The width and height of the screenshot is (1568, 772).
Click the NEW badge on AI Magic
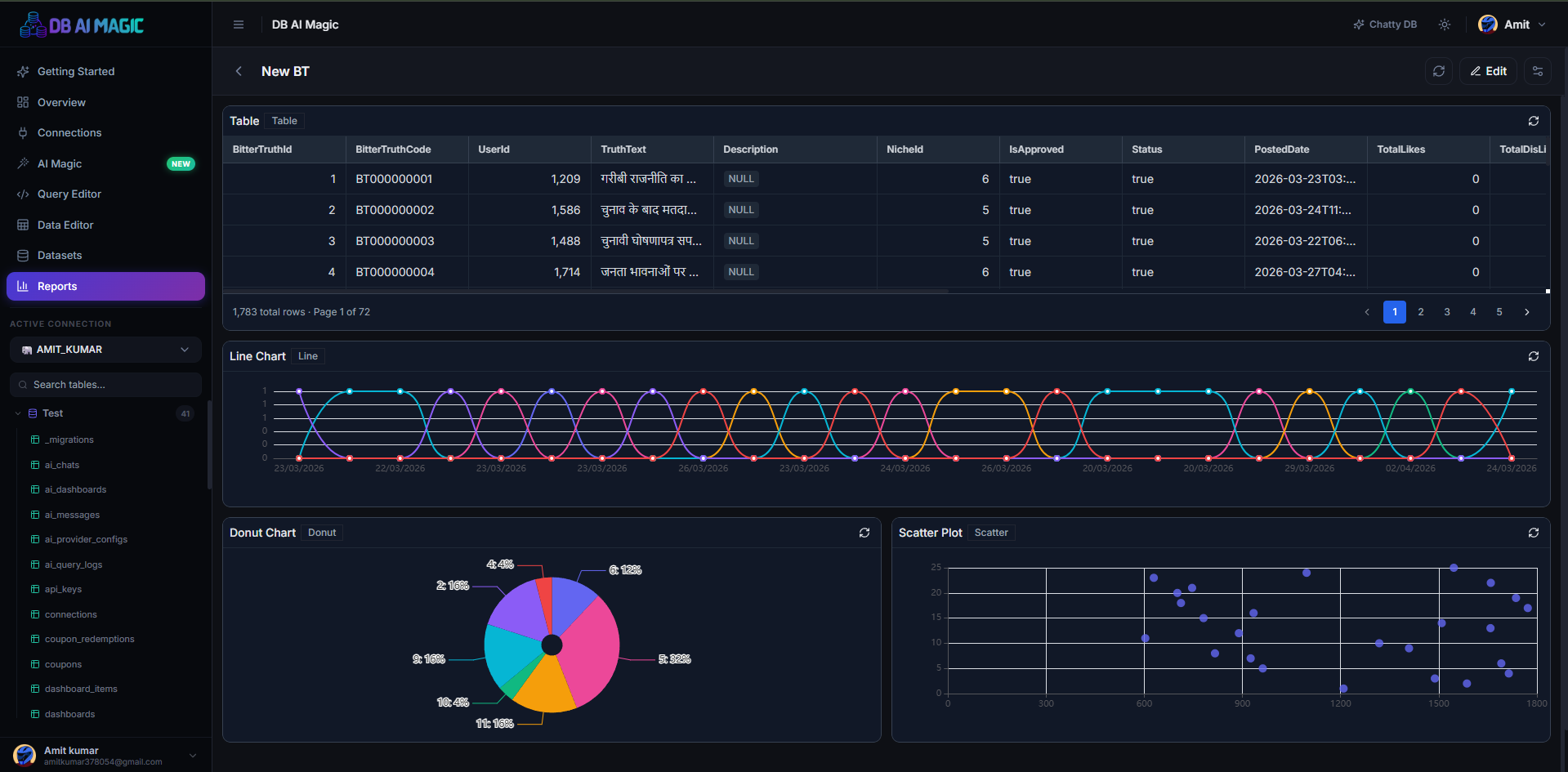pyautogui.click(x=181, y=163)
